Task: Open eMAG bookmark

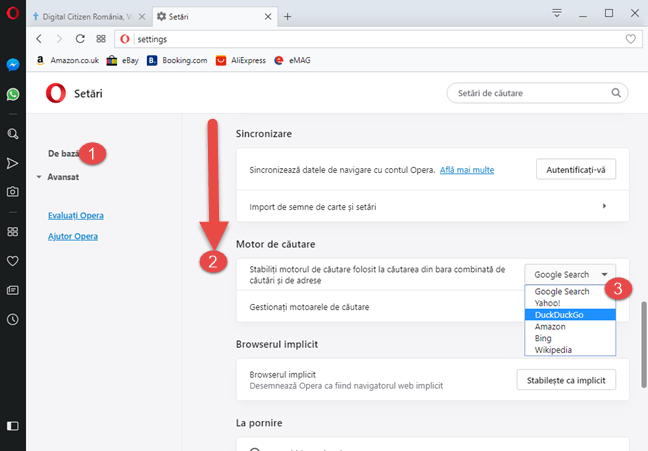Action: pos(292,60)
